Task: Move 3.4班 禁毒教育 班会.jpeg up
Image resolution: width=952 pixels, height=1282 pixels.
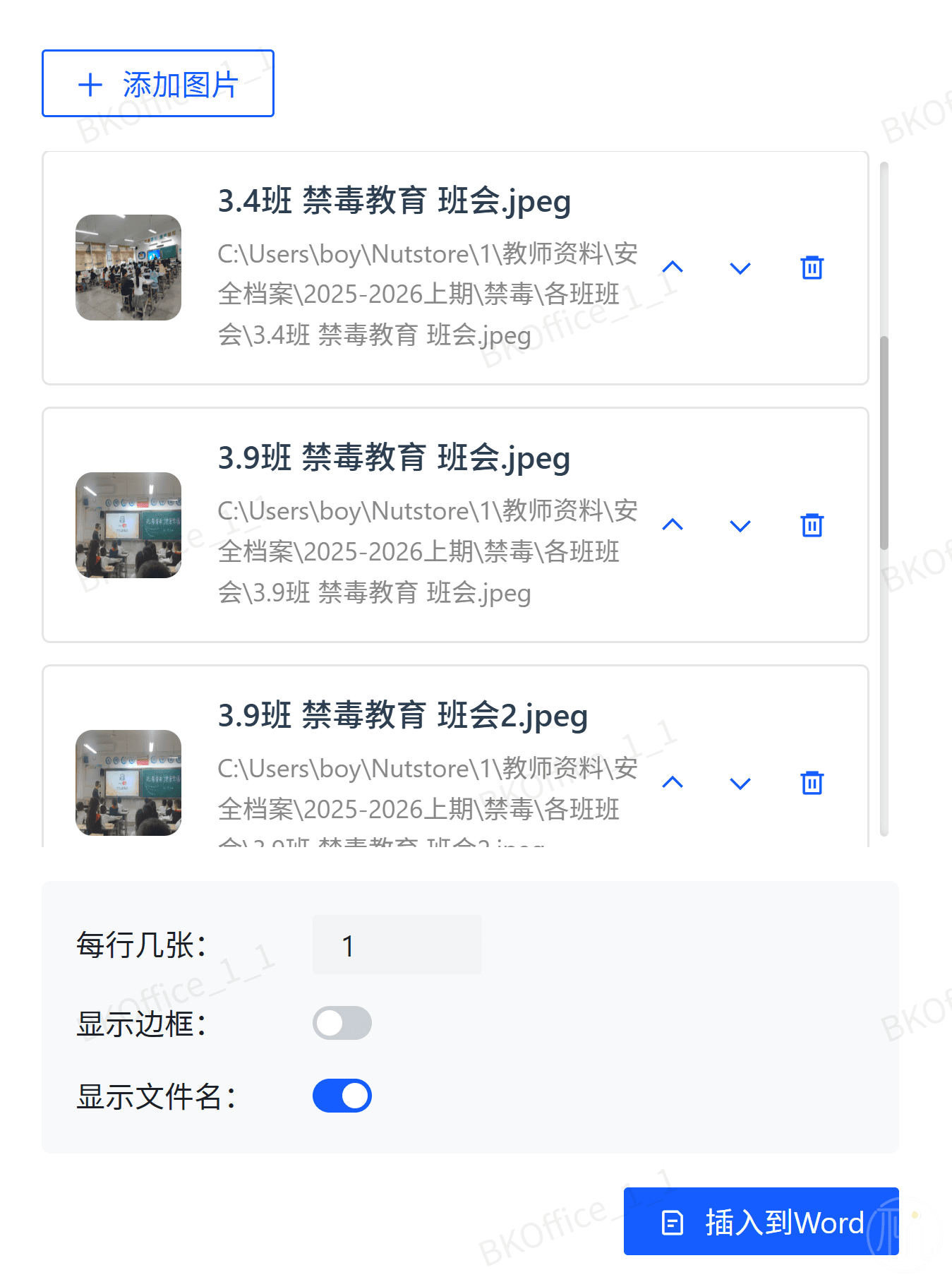Action: click(x=673, y=268)
